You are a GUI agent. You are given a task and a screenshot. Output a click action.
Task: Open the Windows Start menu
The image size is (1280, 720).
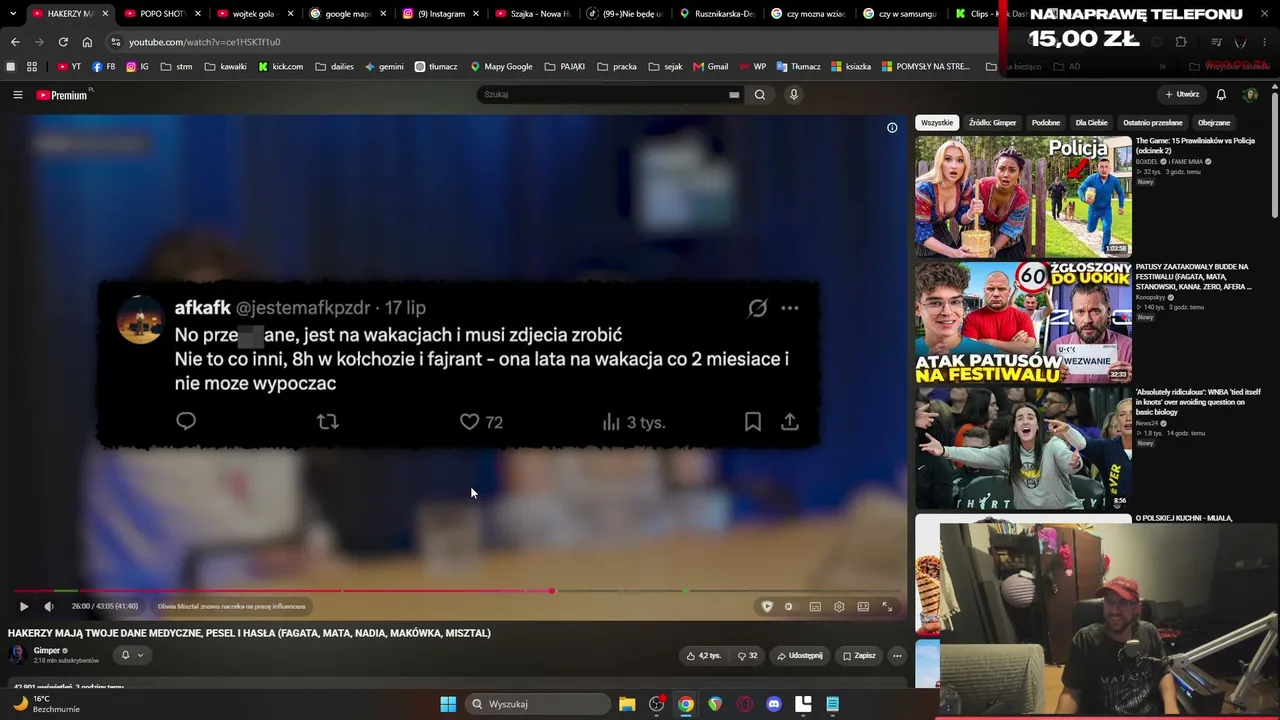[448, 704]
